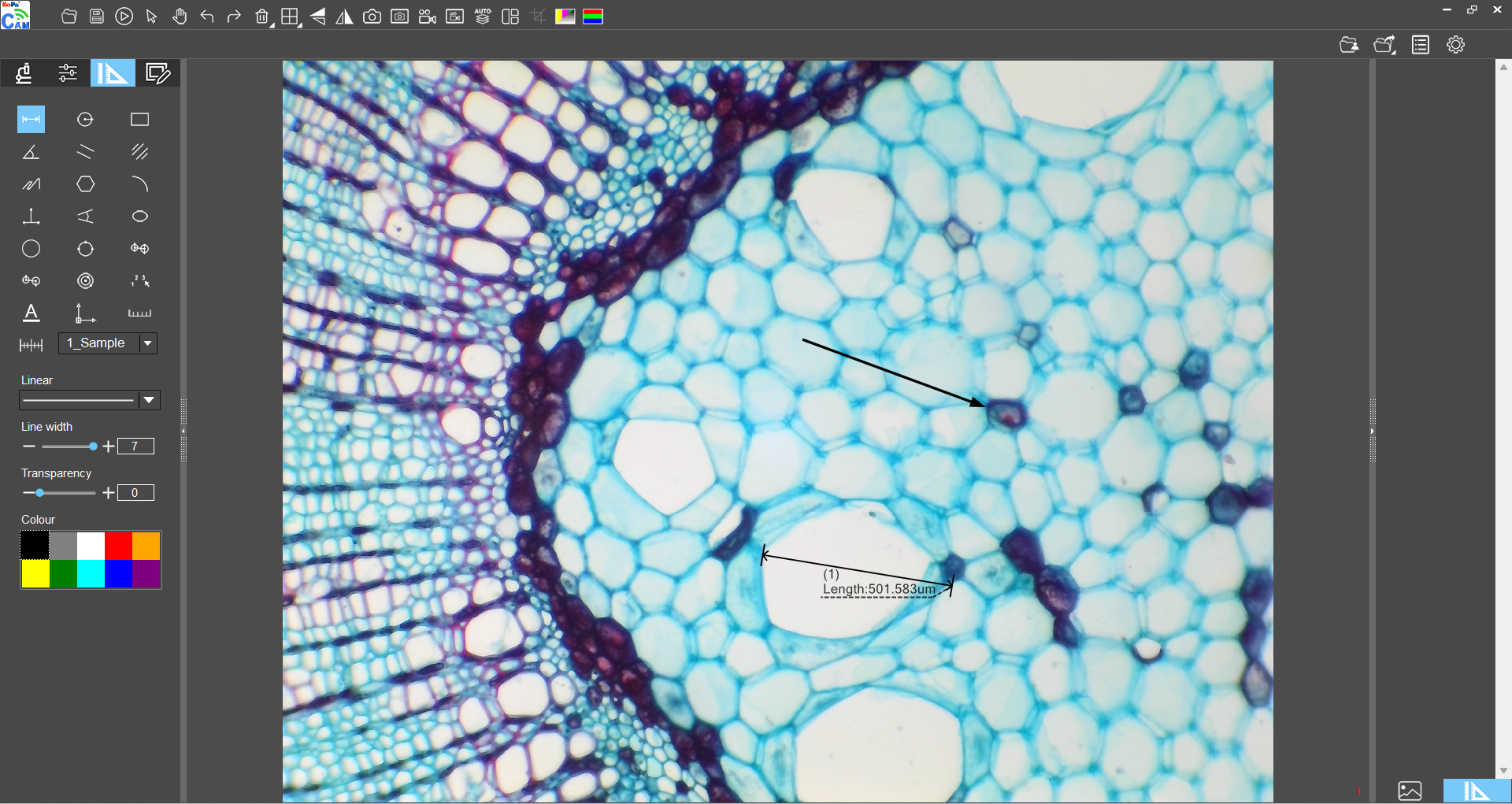Click the trash delete icon
Image resolution: width=1512 pixels, height=804 pixels.
coord(262,17)
